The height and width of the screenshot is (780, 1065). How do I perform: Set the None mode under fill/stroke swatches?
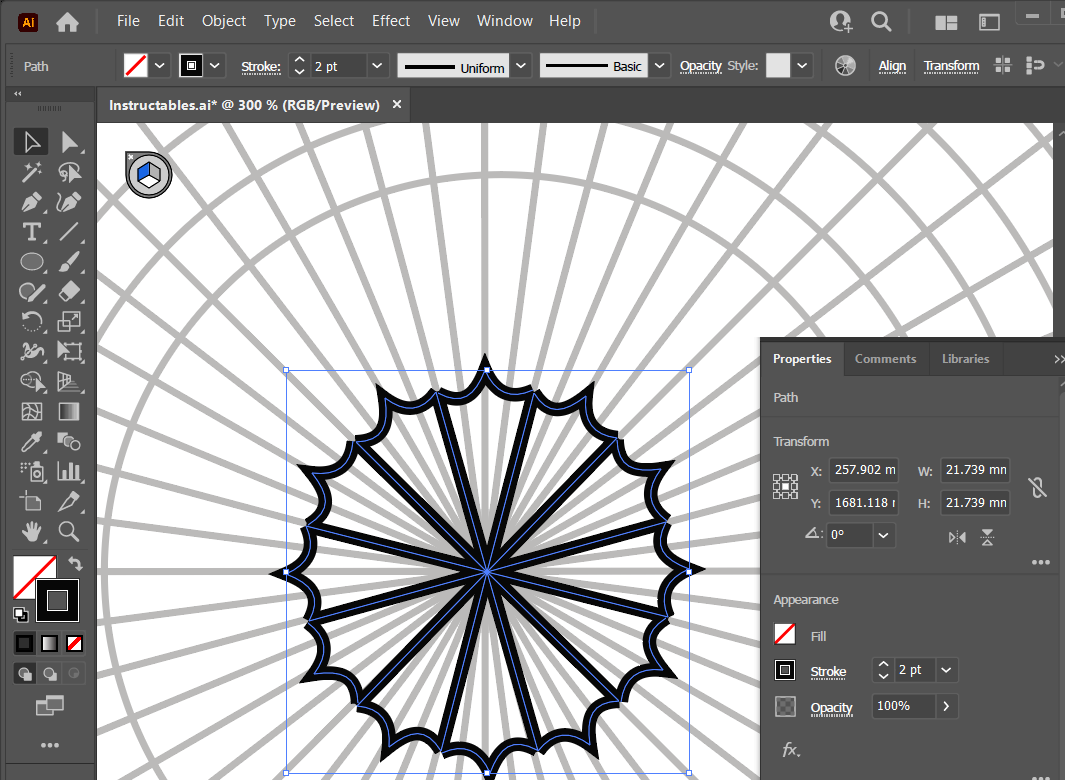pyautogui.click(x=74, y=643)
